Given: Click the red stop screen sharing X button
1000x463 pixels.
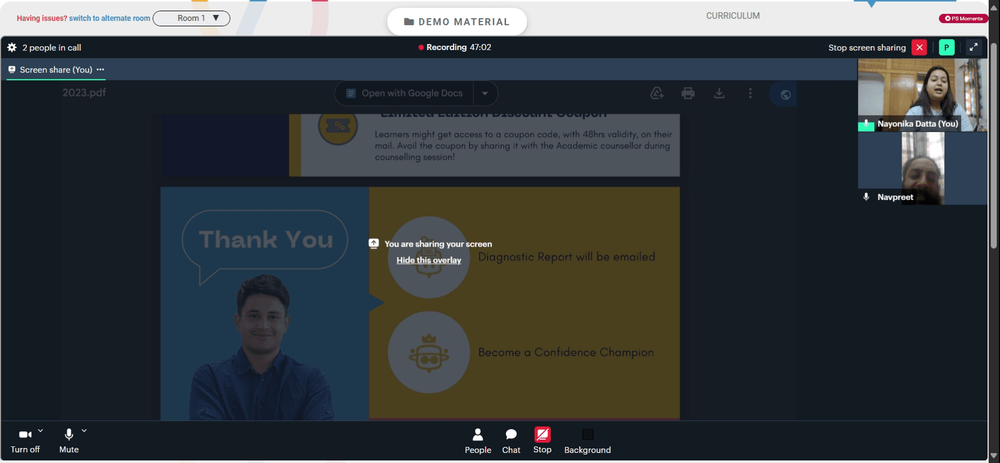Looking at the screenshot, I should (919, 48).
